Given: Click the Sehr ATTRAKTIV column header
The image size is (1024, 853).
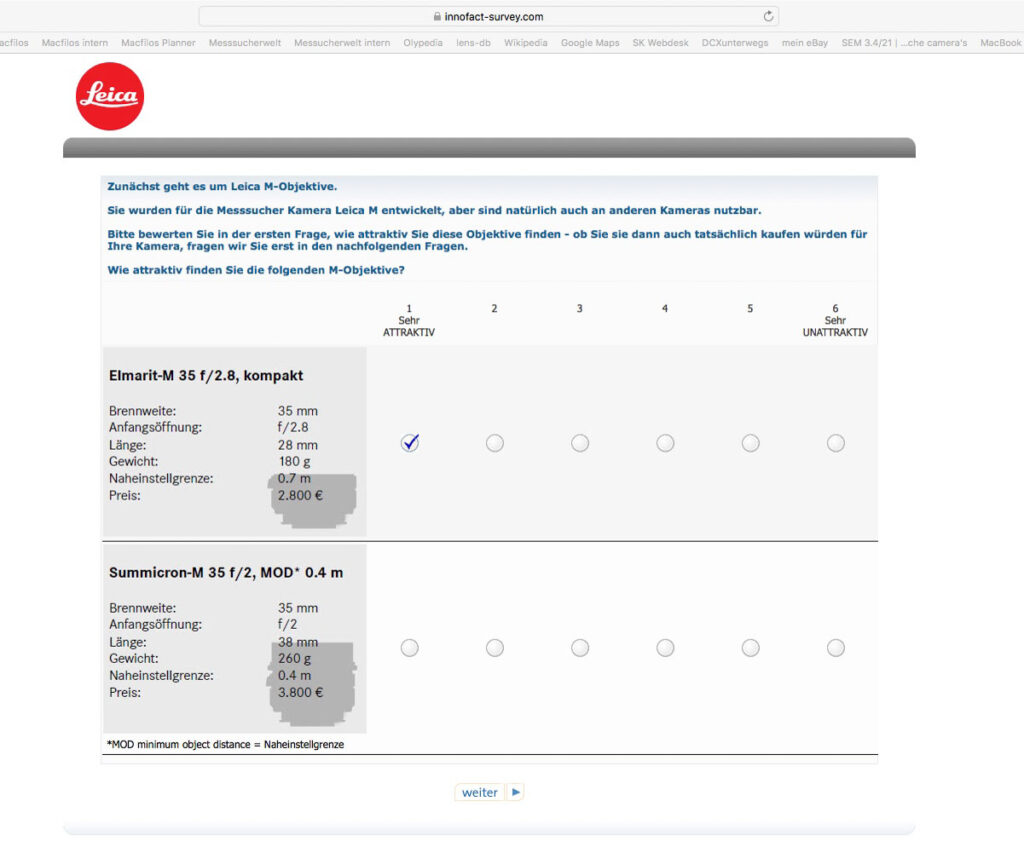Looking at the screenshot, I should click(409, 320).
